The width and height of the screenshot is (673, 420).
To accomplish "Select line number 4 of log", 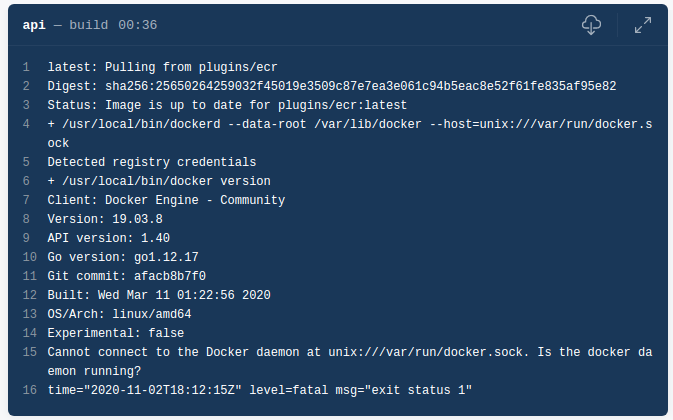I will click(26, 124).
